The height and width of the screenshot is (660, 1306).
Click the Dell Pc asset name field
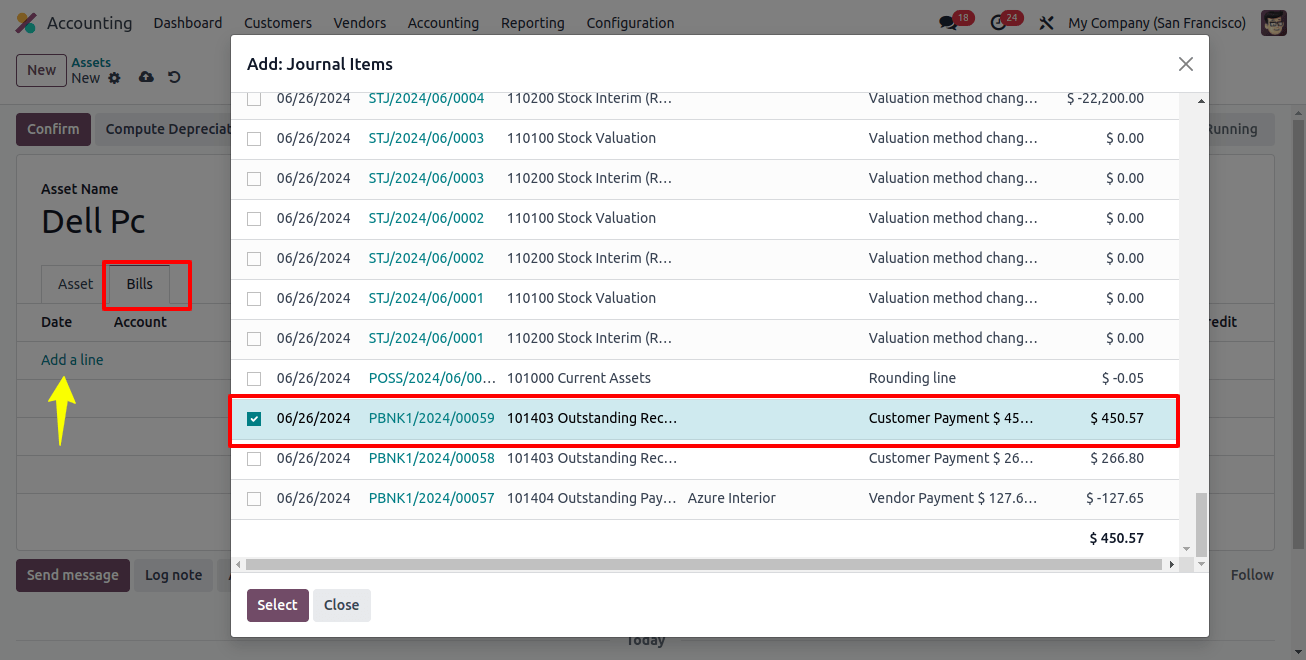[93, 221]
